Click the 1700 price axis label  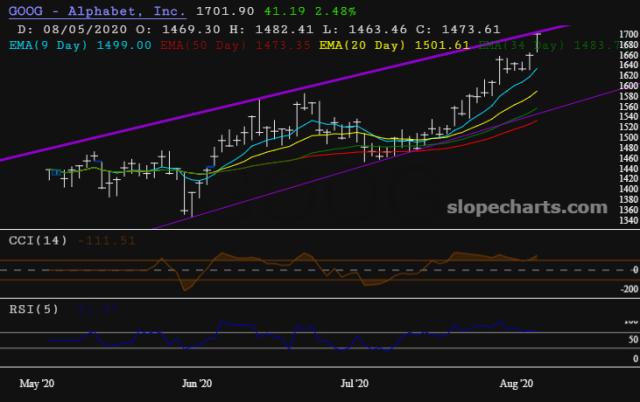[x=627, y=35]
